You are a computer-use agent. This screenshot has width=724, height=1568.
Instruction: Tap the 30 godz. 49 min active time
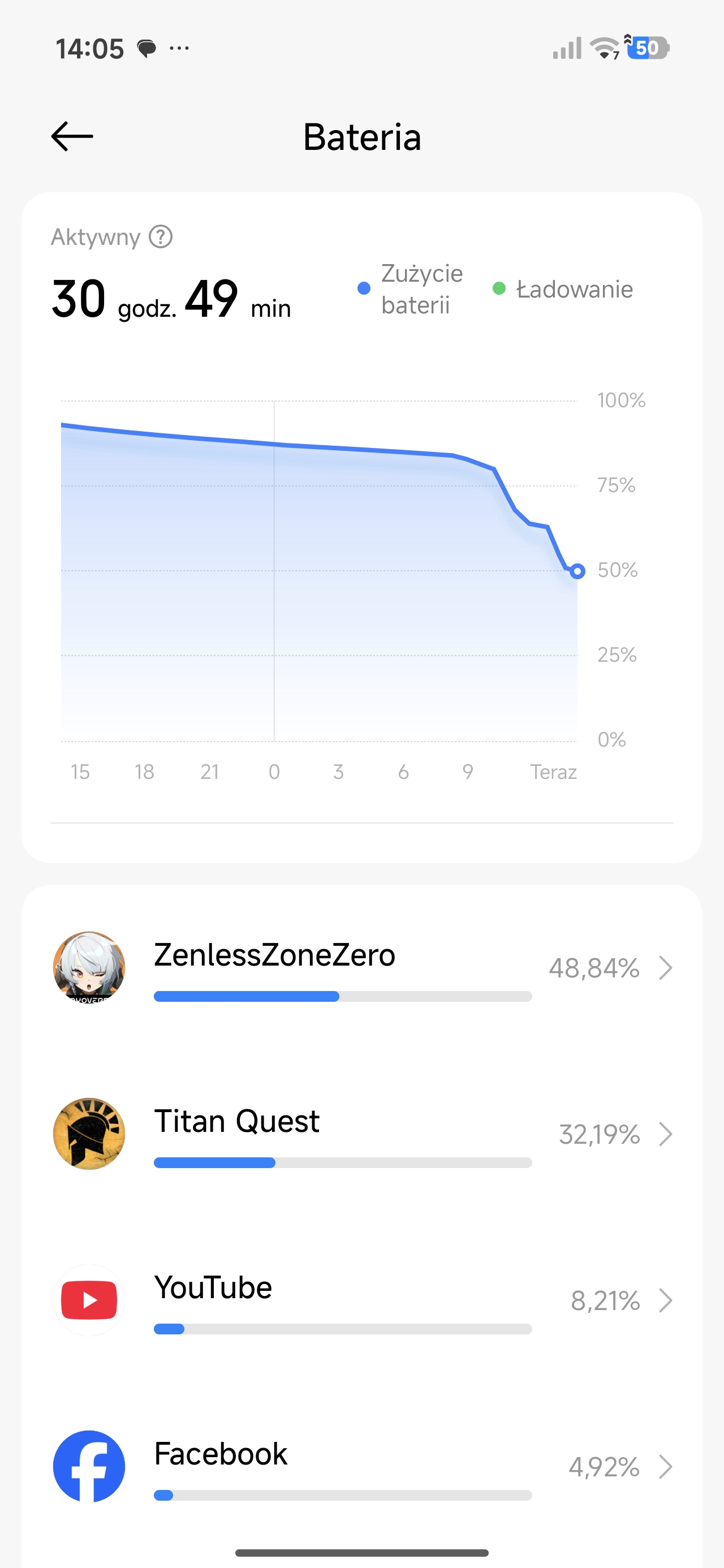(171, 299)
